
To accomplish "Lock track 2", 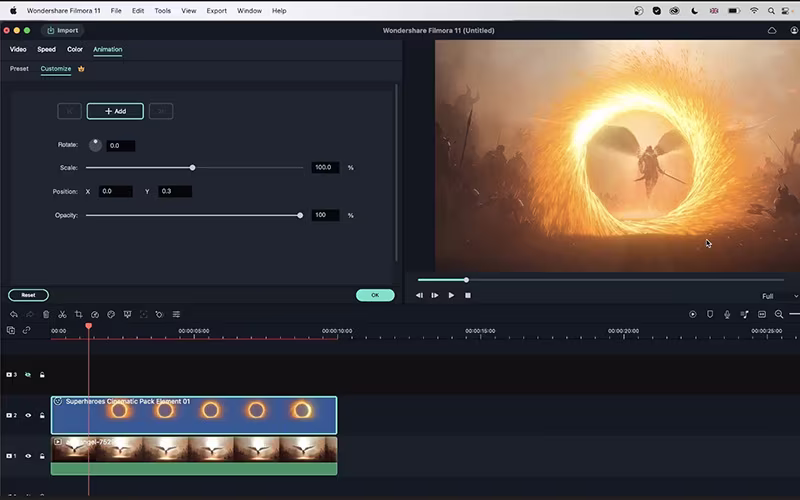I will coord(42,415).
